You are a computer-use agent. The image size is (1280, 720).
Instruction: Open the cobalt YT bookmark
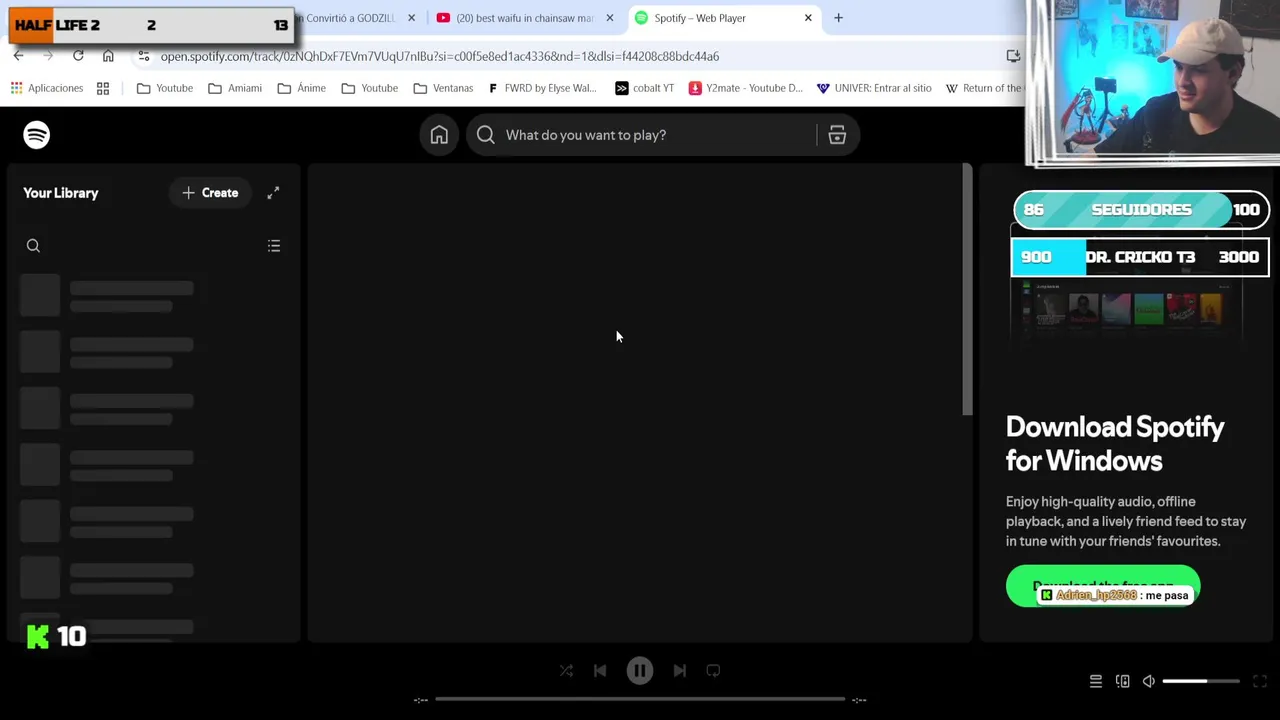pos(644,88)
